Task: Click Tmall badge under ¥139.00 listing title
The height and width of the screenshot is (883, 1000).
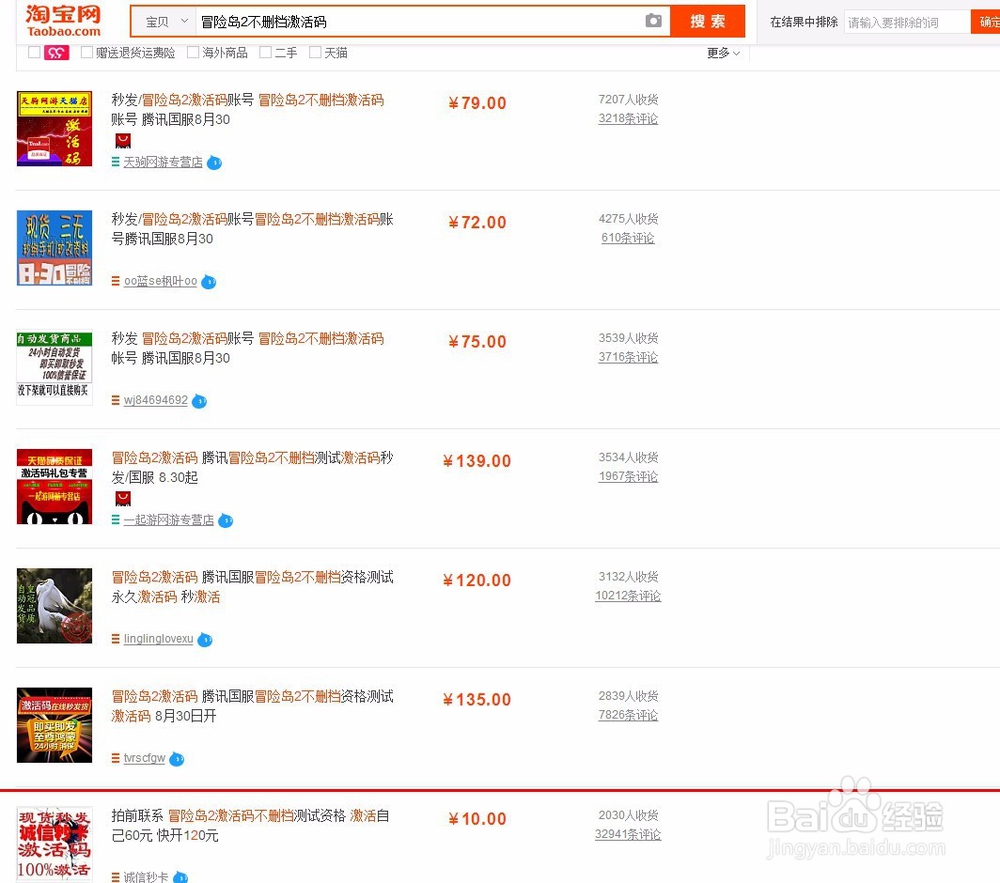Action: click(x=123, y=499)
